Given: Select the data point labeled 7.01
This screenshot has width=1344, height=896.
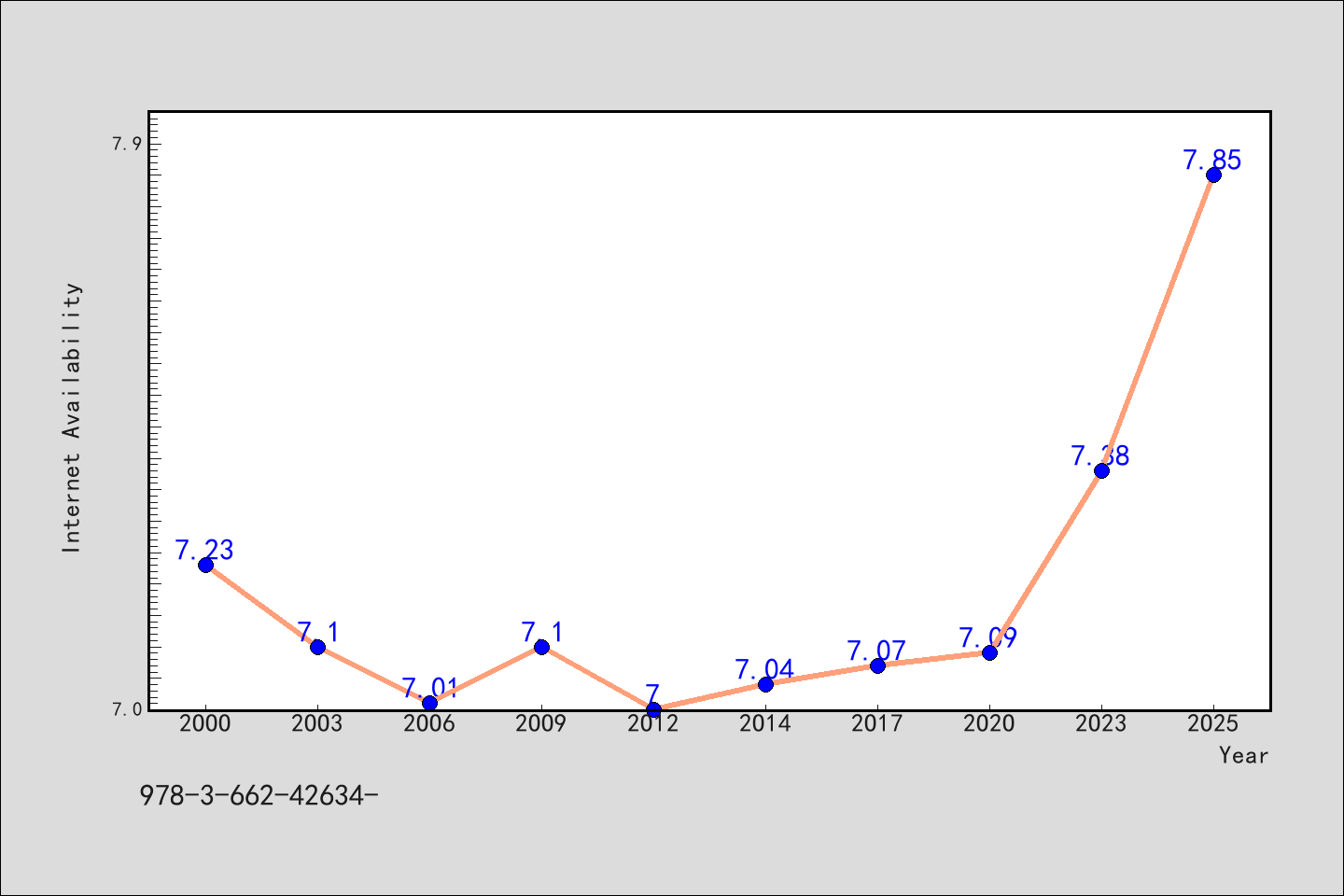Looking at the screenshot, I should tap(429, 703).
